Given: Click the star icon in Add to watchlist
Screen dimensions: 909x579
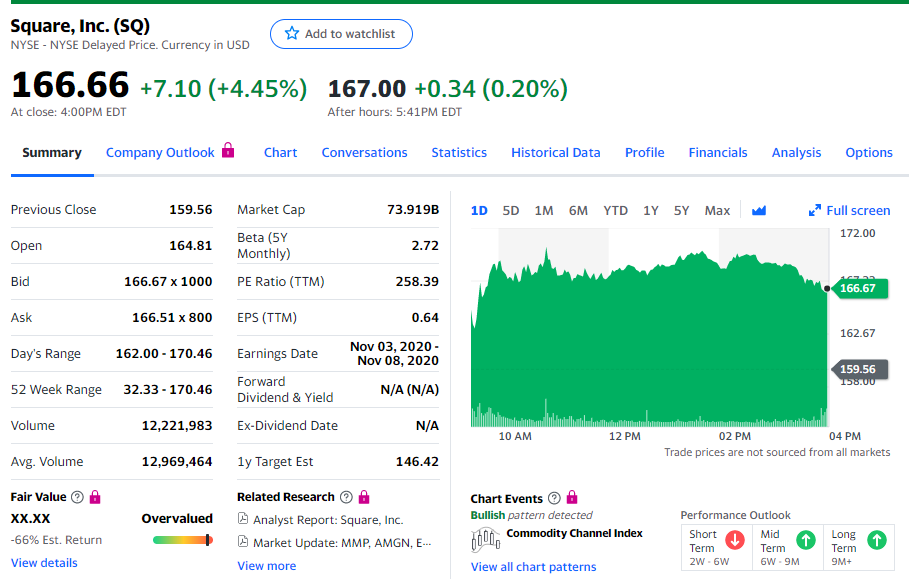Looking at the screenshot, I should [292, 34].
